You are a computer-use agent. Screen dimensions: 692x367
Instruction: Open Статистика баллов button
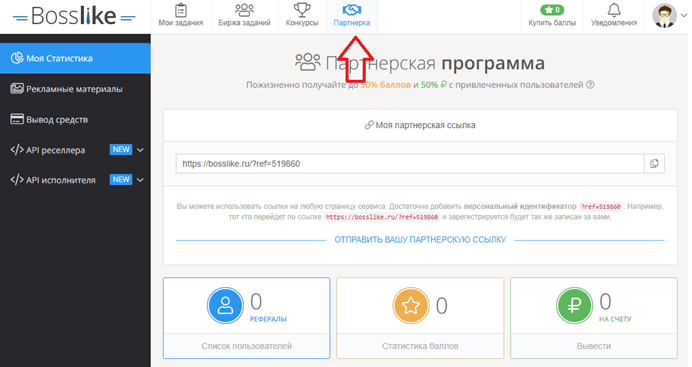(420, 346)
